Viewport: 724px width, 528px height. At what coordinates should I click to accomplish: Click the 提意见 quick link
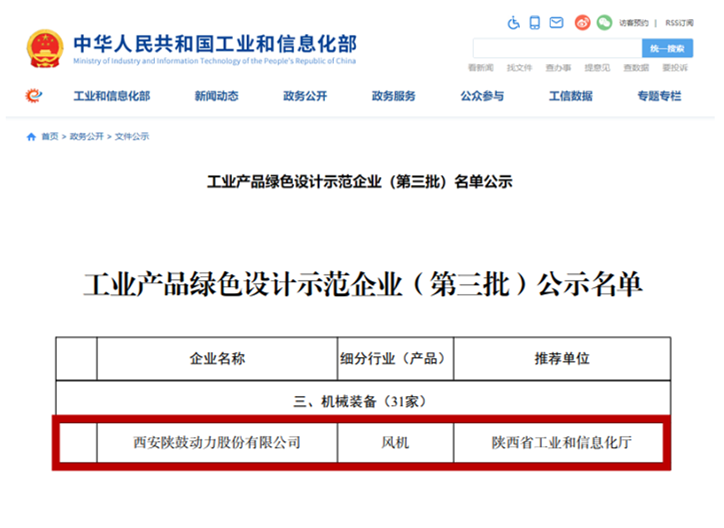[597, 68]
